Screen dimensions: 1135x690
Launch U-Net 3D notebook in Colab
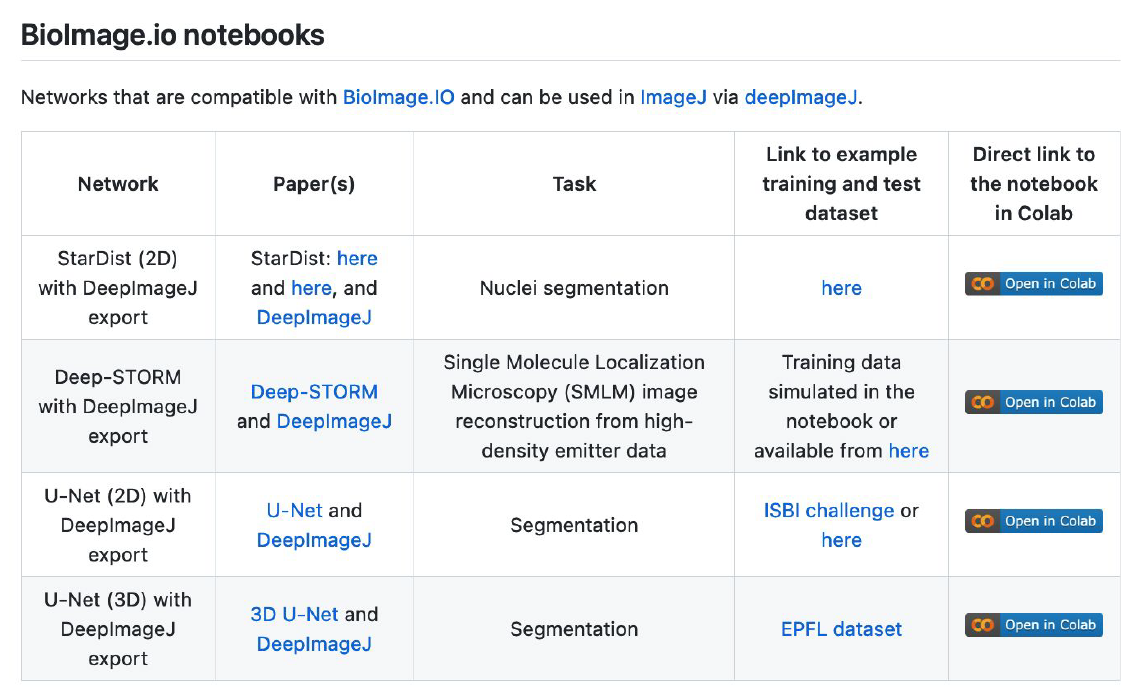click(1033, 625)
